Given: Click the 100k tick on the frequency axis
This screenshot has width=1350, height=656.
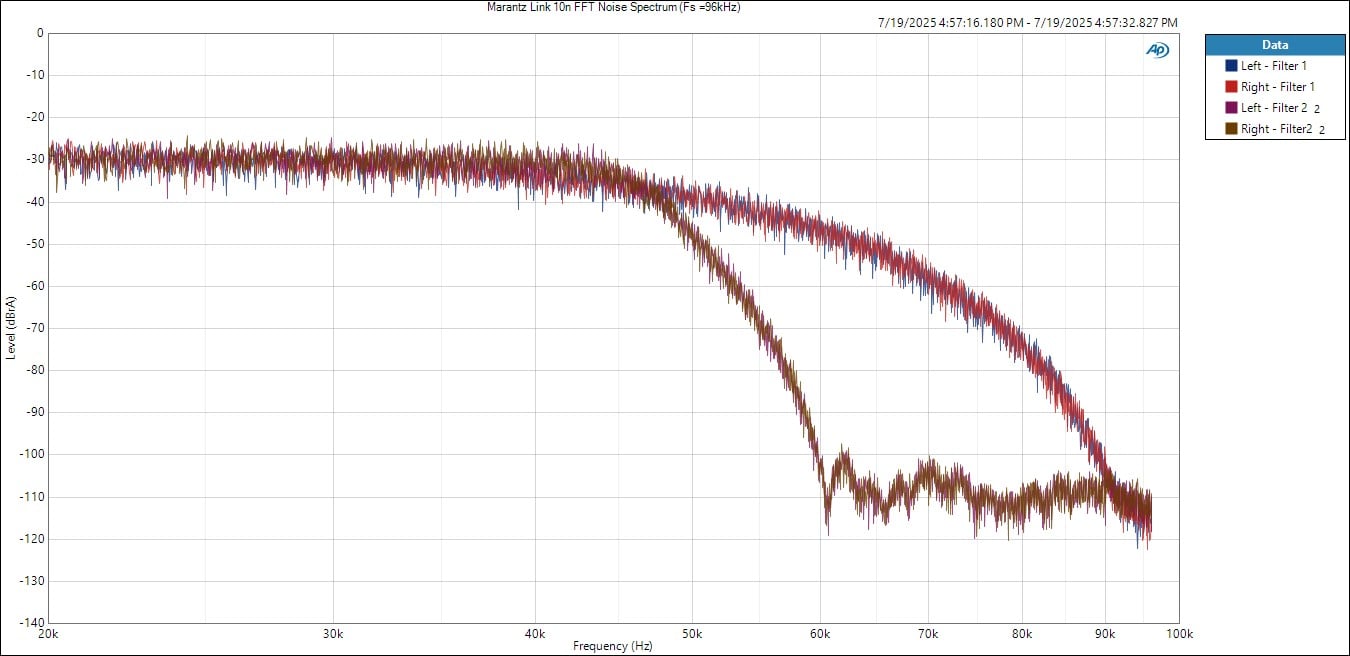Looking at the screenshot, I should pyautogui.click(x=1178, y=633).
